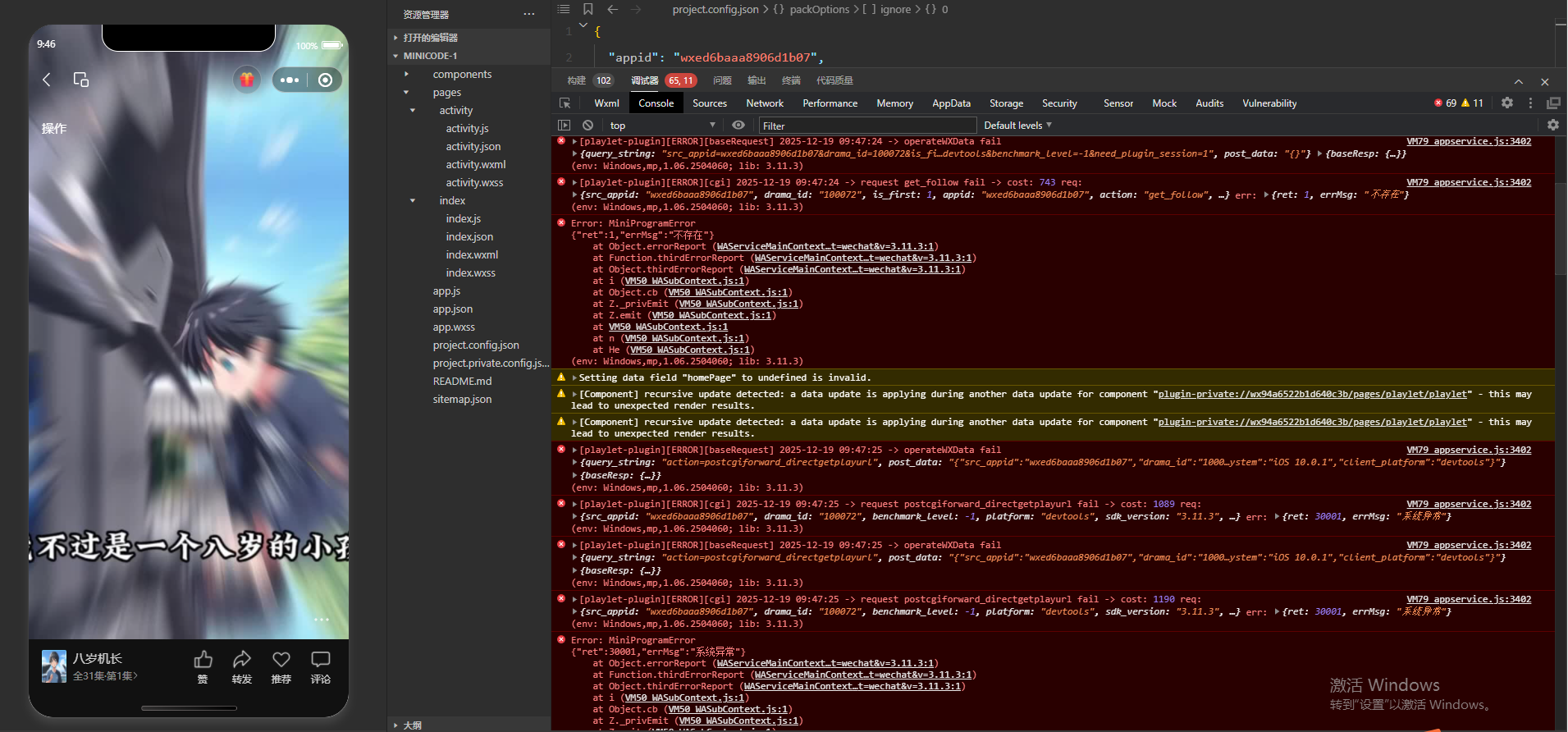Navigate forward with the editor's right arrow
This screenshot has height=732, width=1568.
pyautogui.click(x=636, y=9)
